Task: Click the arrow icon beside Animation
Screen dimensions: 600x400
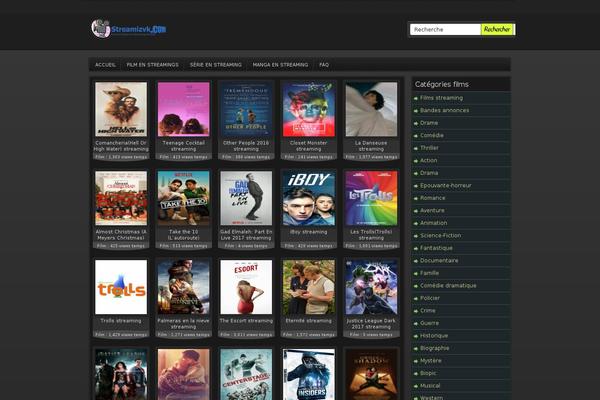Action: click(416, 224)
